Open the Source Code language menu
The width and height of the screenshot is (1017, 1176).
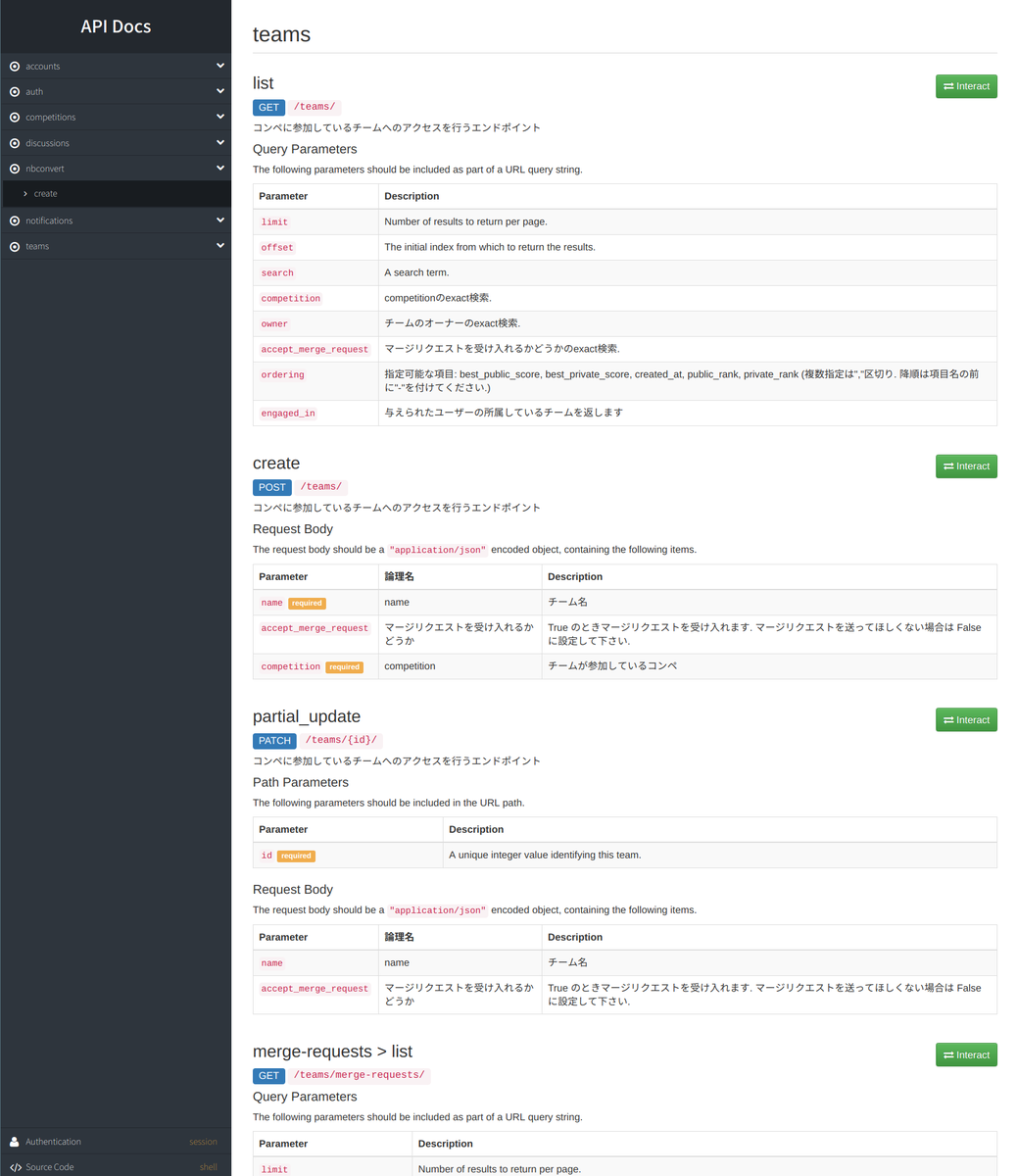(x=116, y=1166)
